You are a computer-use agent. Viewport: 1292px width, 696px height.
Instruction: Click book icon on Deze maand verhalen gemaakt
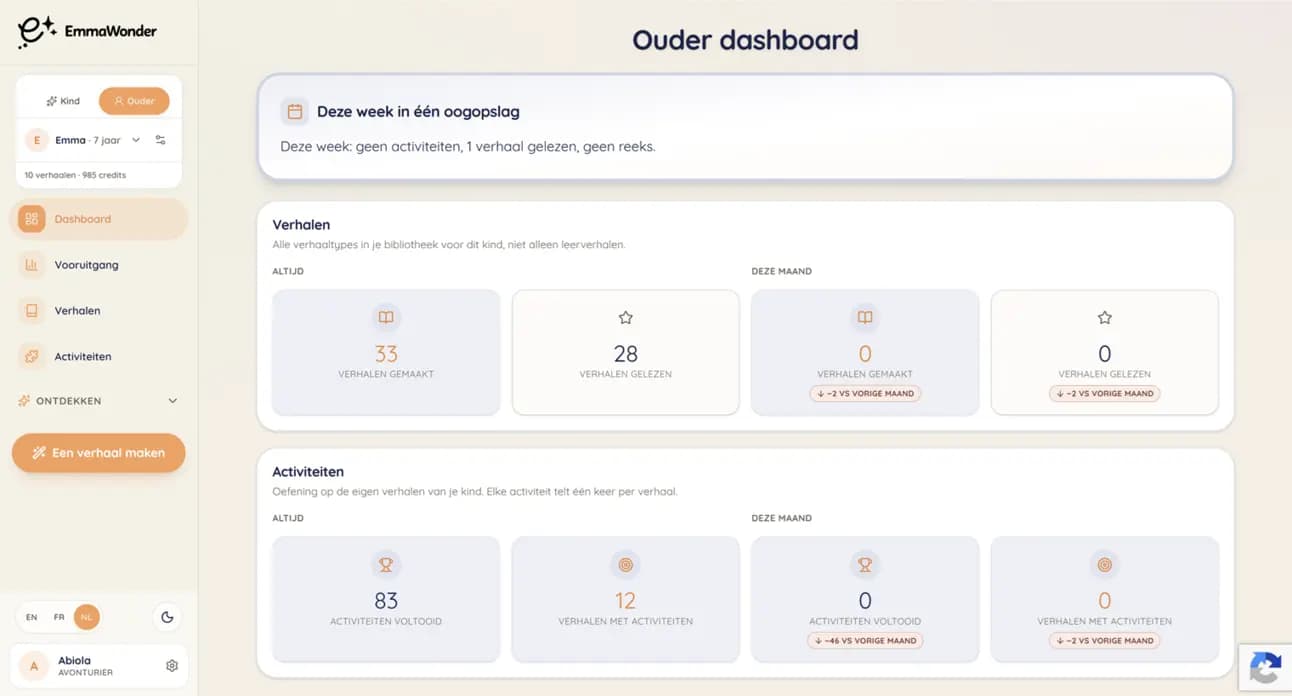click(865, 318)
